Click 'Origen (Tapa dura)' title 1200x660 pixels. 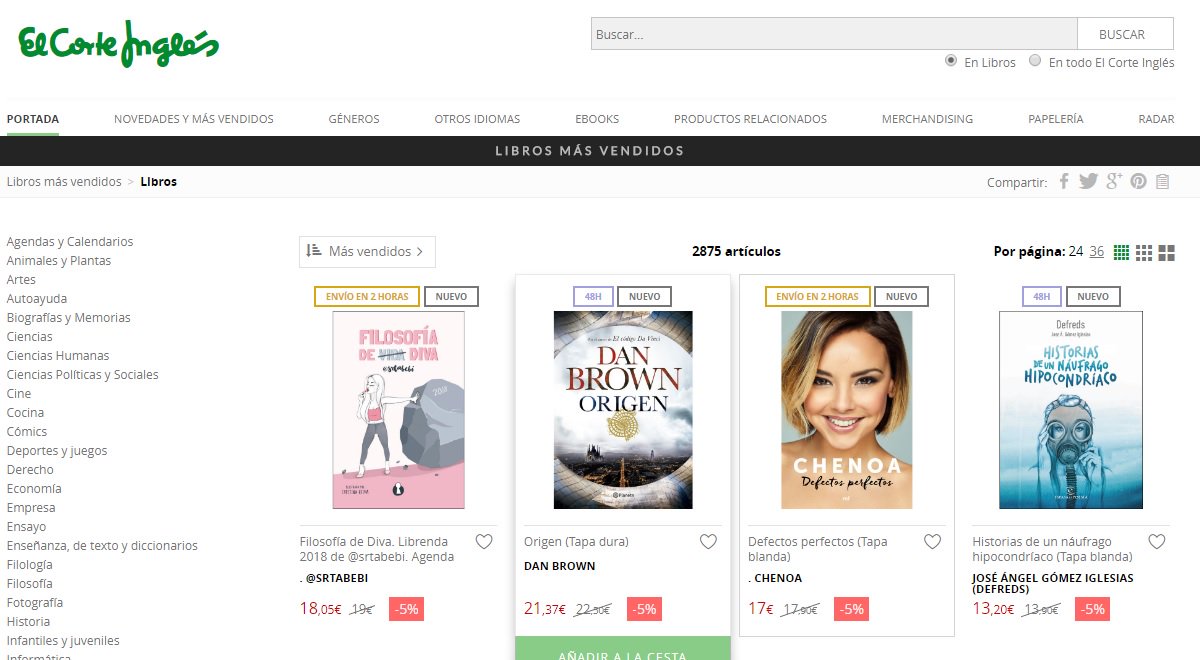point(576,542)
